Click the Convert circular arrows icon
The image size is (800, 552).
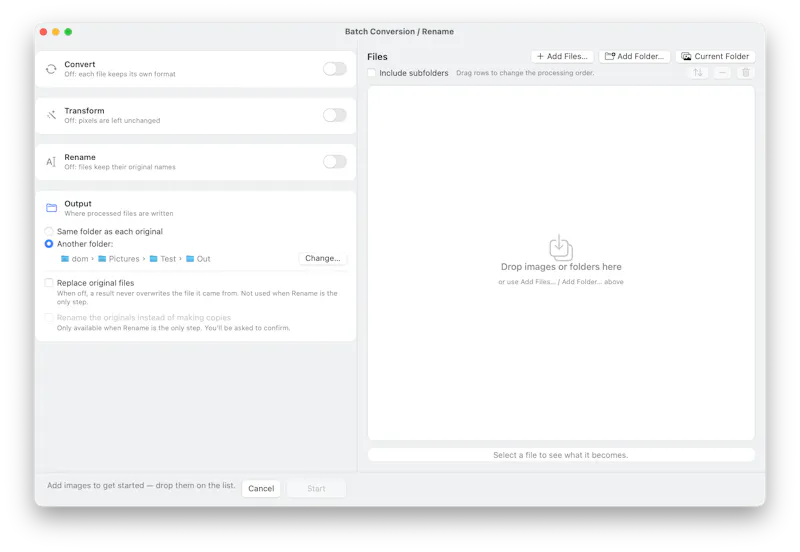[51, 69]
